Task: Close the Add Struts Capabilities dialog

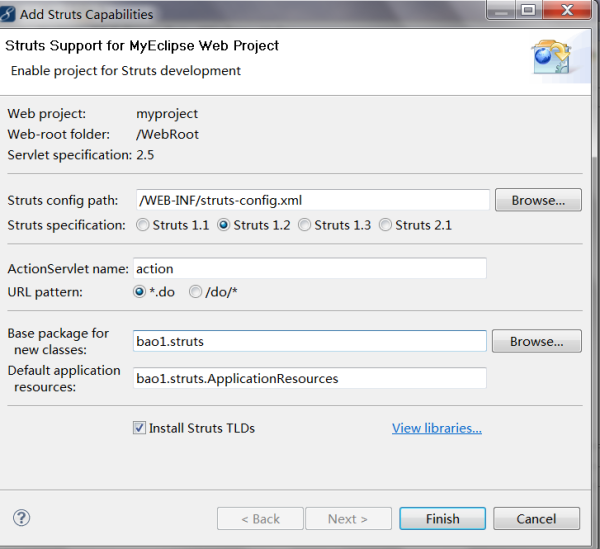Action: (x=567, y=10)
